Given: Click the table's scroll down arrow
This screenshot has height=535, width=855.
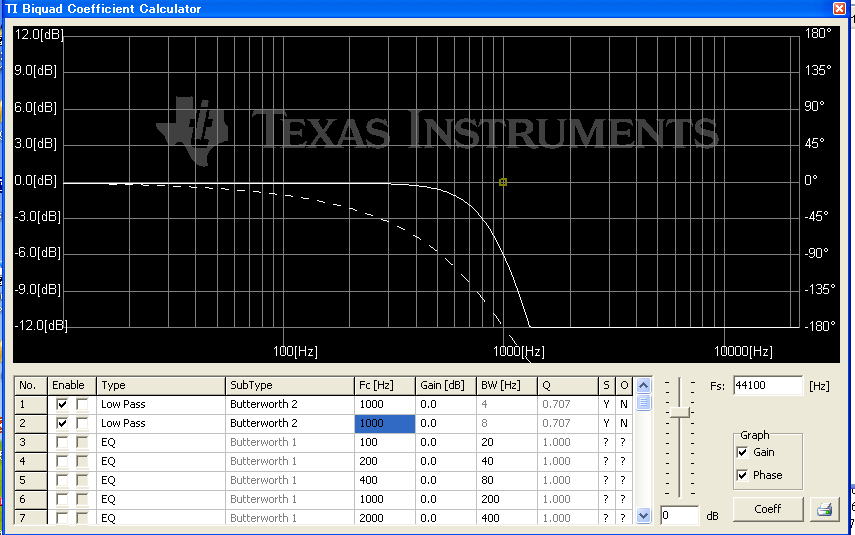Looking at the screenshot, I should (643, 515).
